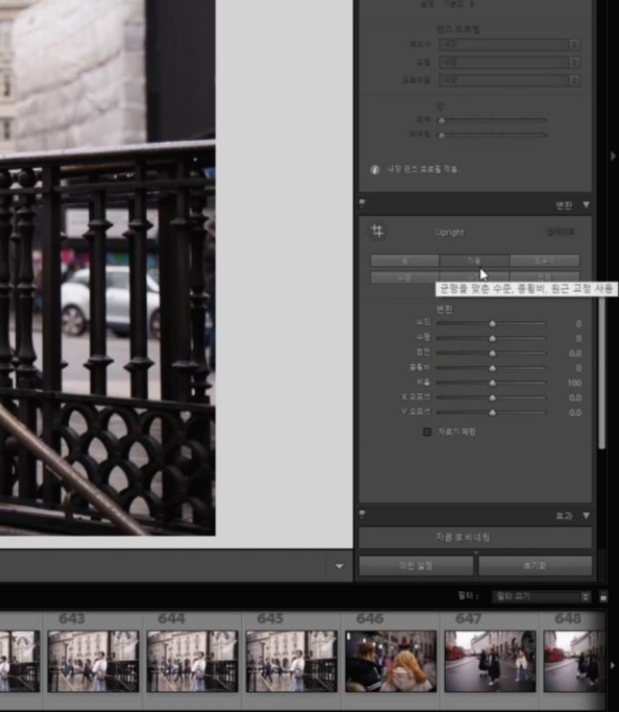Click the Upright label text

coord(450,232)
